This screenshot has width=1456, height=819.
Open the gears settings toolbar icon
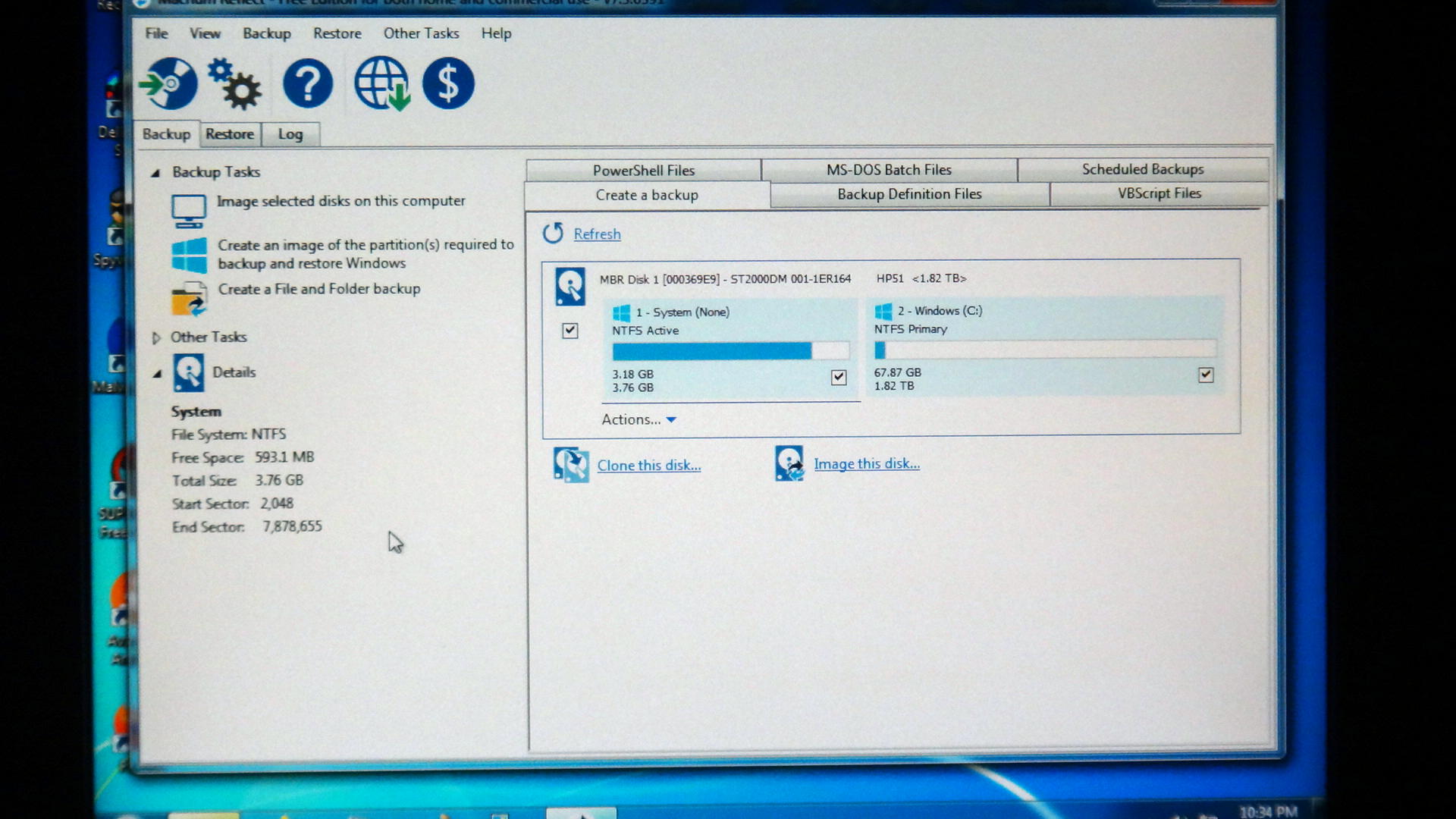(x=234, y=83)
